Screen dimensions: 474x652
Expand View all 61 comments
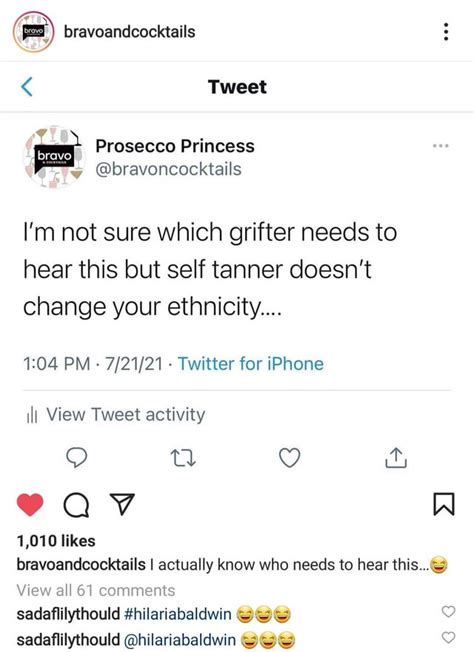pos(96,590)
